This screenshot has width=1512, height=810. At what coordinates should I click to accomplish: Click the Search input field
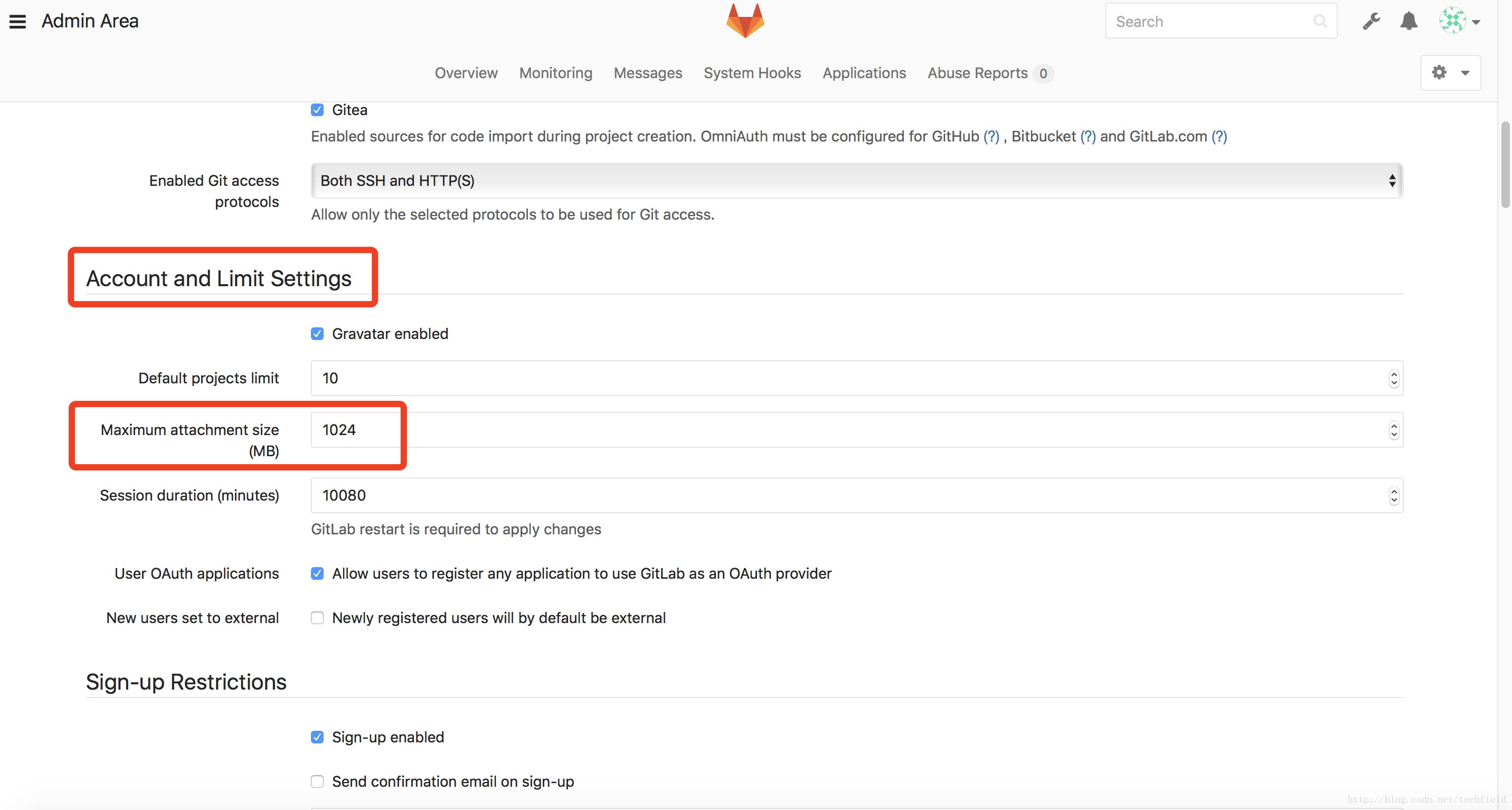point(1221,22)
